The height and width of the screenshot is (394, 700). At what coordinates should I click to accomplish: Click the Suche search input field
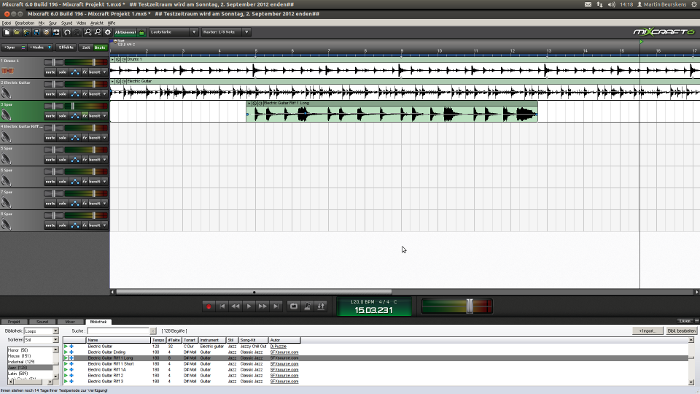[x=119, y=331]
